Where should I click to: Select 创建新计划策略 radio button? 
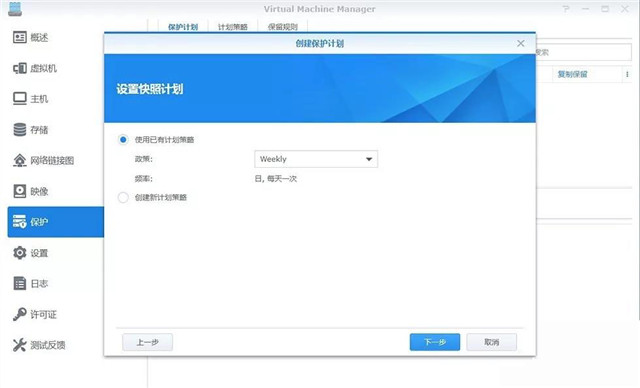pos(123,197)
